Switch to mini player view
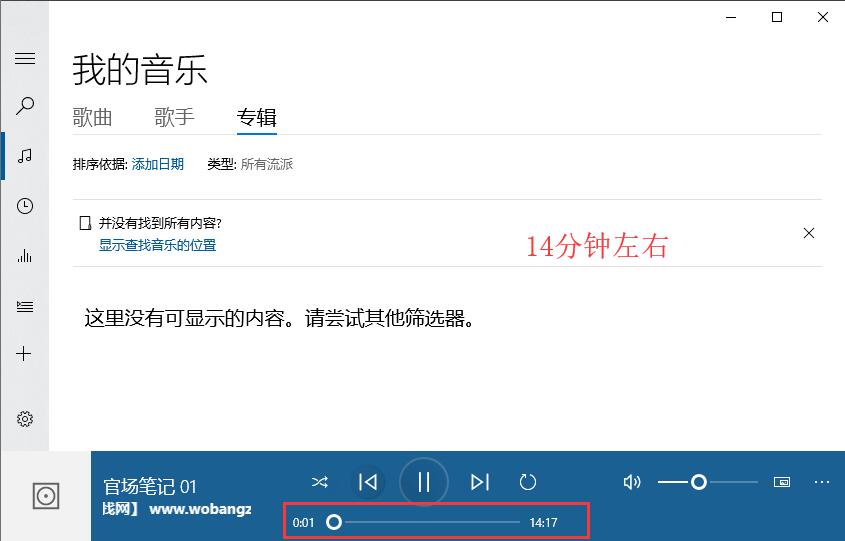 [x=782, y=482]
